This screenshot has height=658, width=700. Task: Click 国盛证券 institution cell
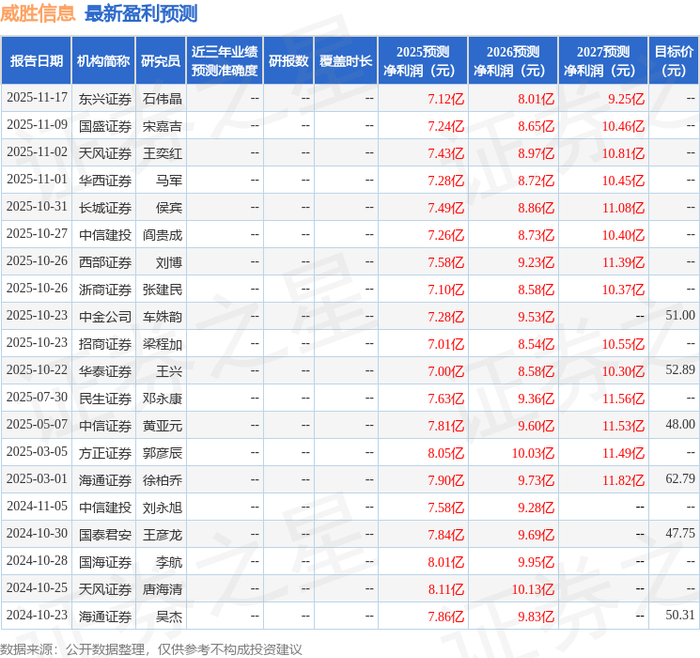tap(105, 126)
